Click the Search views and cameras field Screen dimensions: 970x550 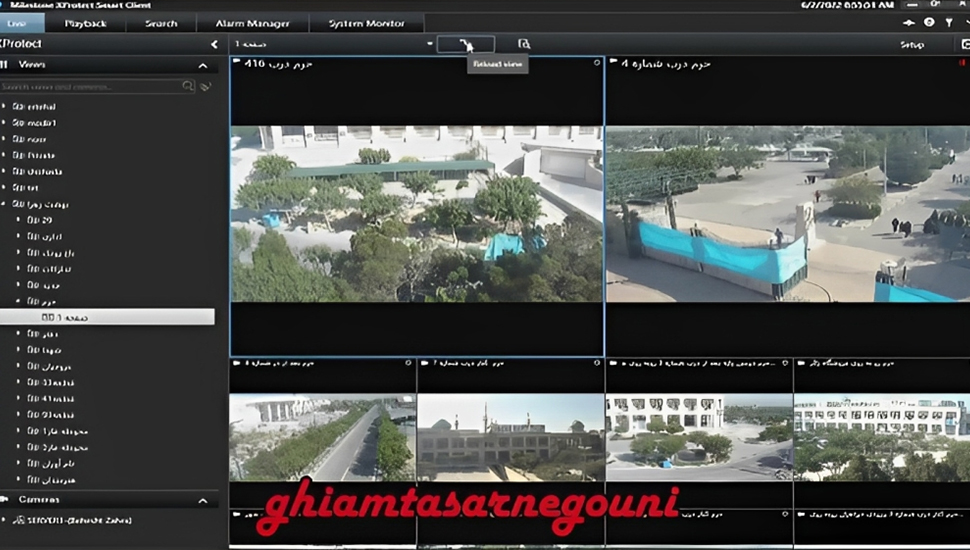[90, 87]
